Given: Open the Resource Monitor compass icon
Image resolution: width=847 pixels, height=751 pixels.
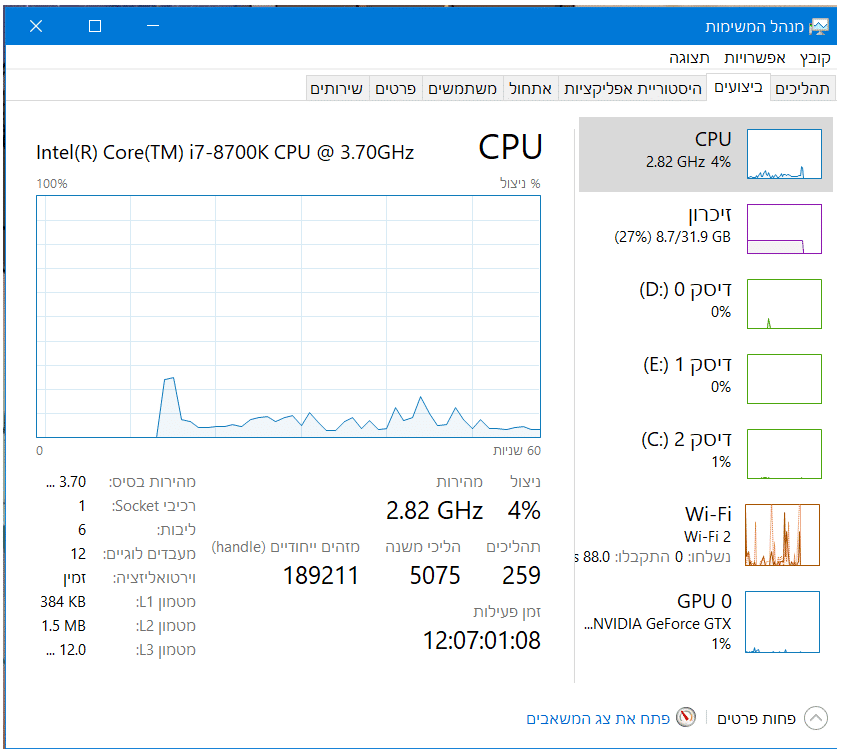Looking at the screenshot, I should pos(685,718).
